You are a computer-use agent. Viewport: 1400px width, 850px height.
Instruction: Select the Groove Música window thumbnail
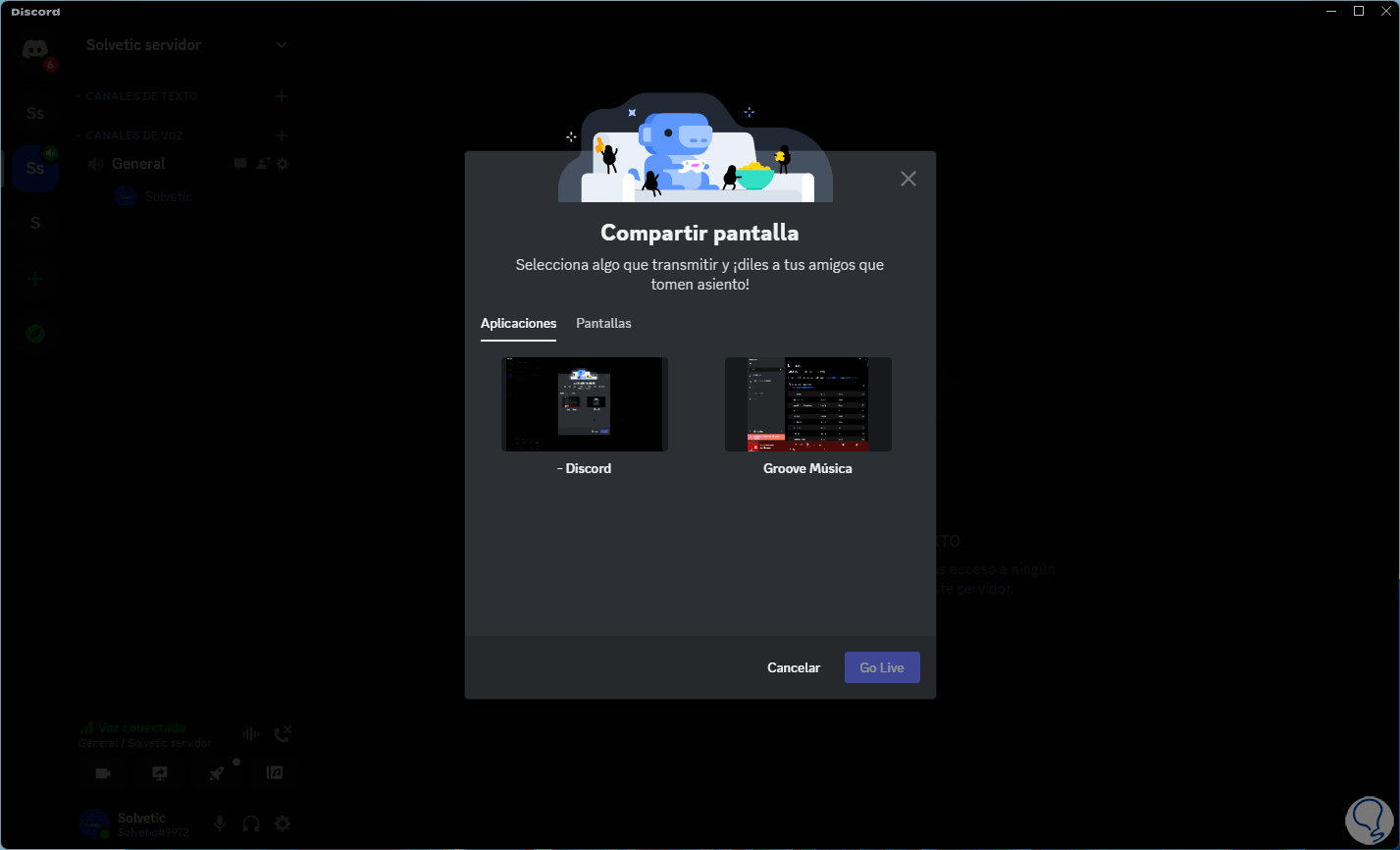(x=808, y=404)
